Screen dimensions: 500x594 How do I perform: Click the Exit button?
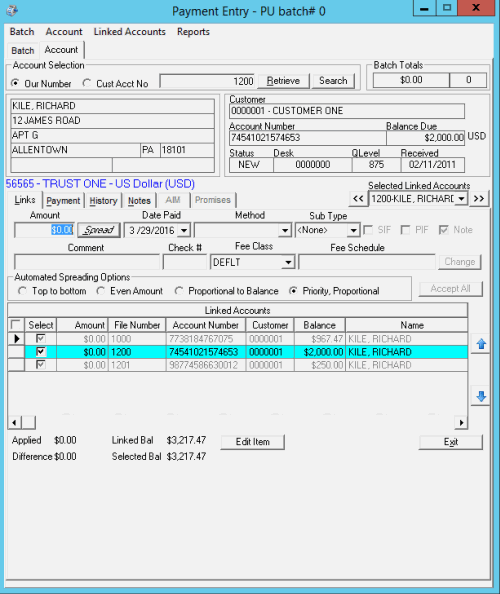[x=451, y=442]
